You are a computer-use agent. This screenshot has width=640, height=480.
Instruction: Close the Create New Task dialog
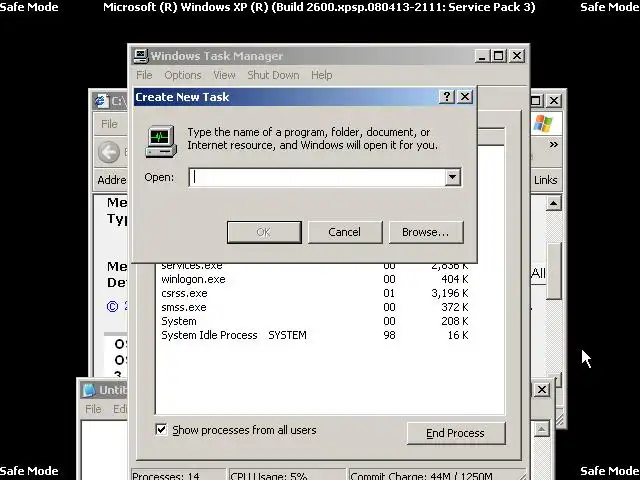[465, 97]
